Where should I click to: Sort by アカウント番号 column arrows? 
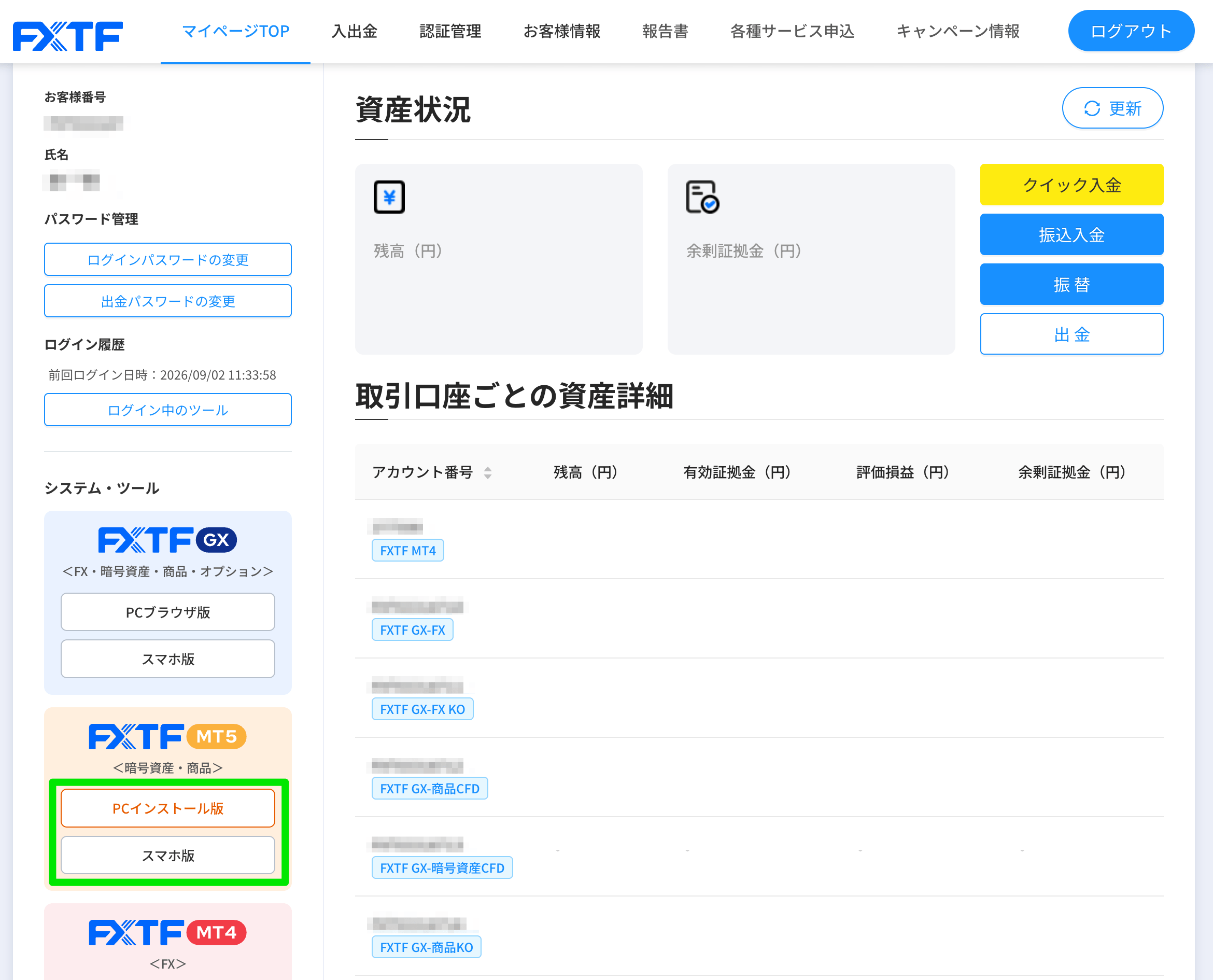[488, 472]
